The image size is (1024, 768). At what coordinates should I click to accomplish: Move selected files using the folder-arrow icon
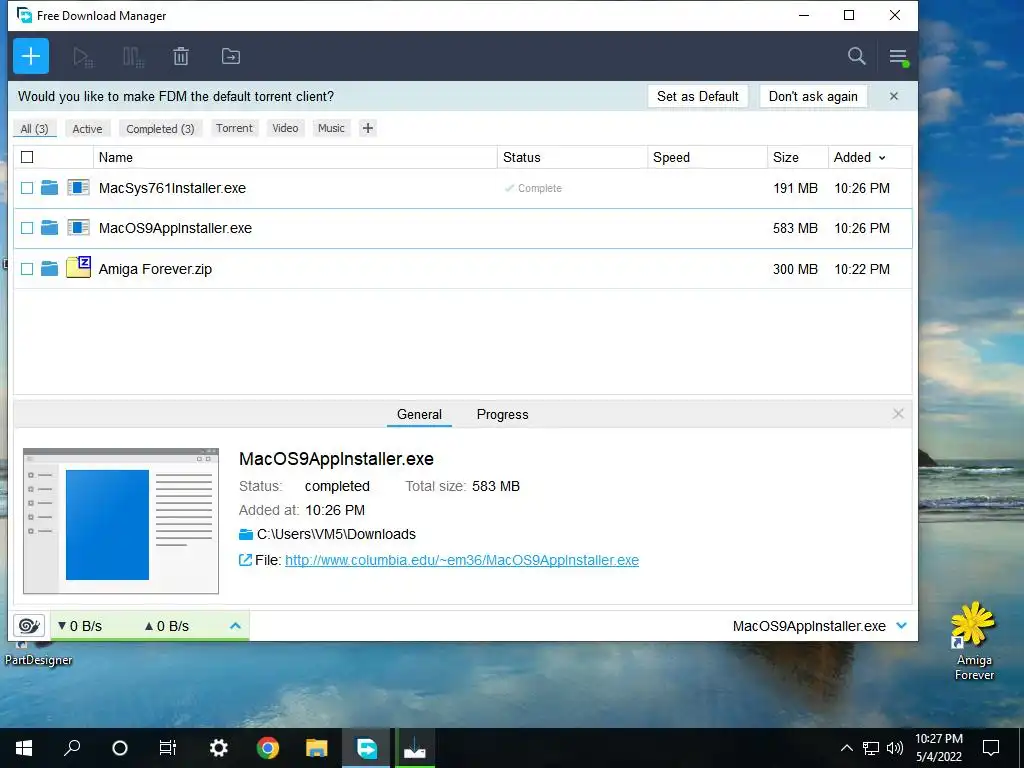point(231,56)
